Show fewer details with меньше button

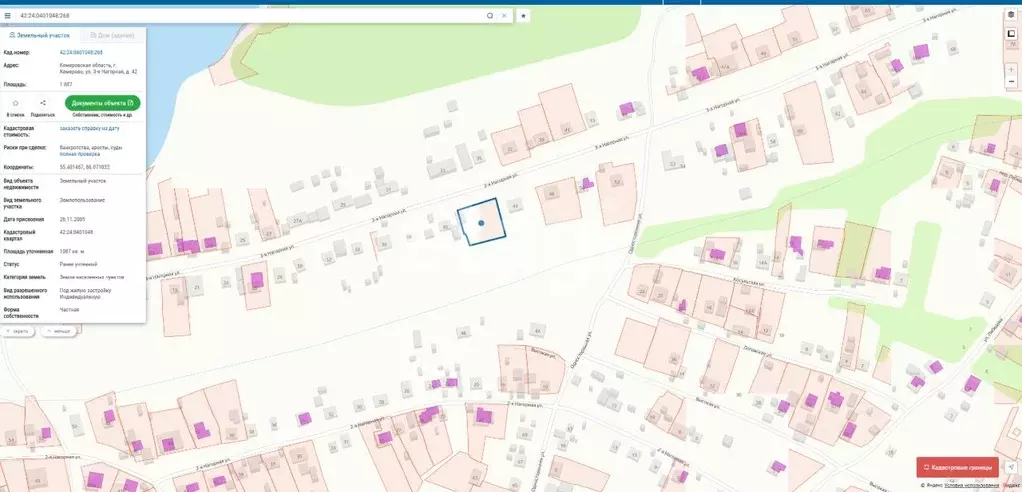point(59,331)
